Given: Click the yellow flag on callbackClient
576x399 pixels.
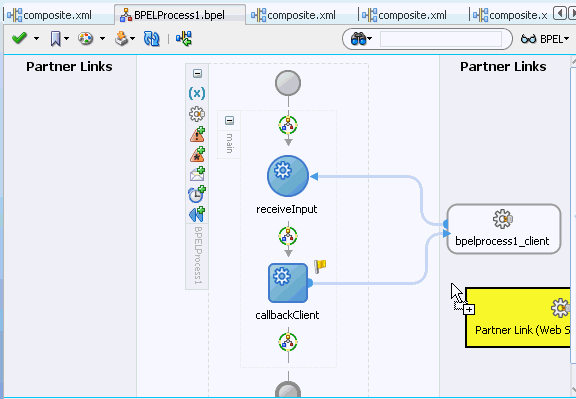Looking at the screenshot, I should (x=320, y=266).
